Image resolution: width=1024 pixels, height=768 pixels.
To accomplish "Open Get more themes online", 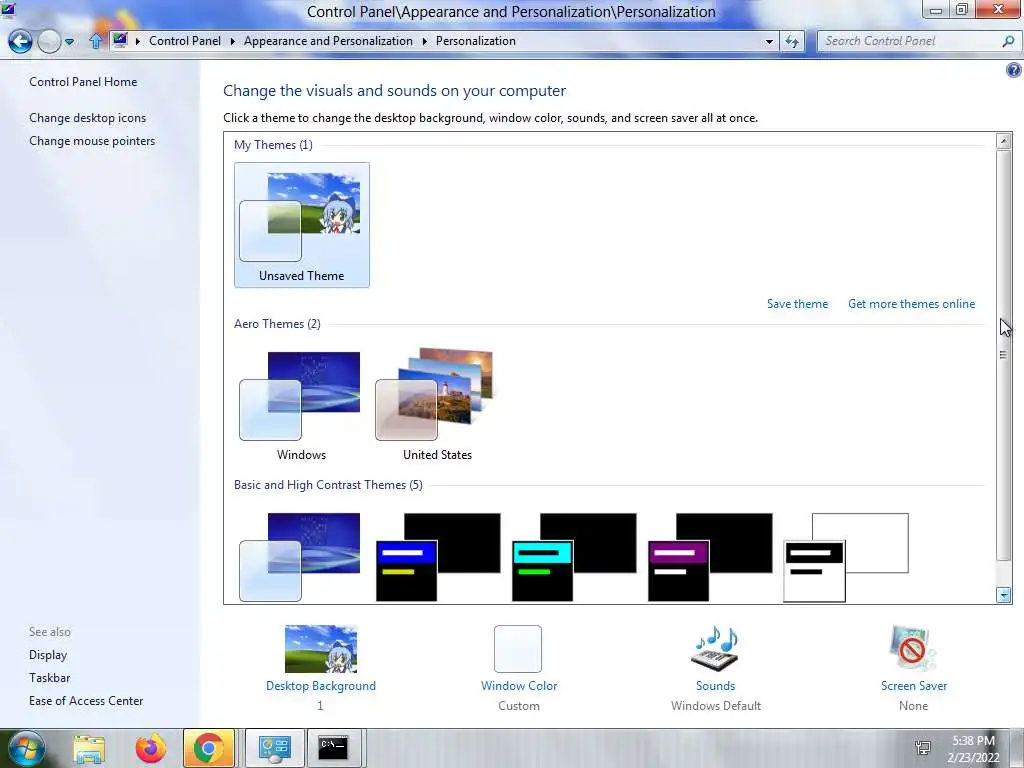I will (911, 304).
